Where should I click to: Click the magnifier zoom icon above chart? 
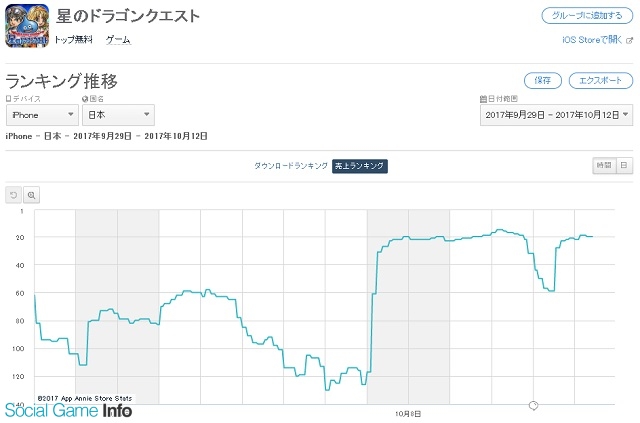[x=31, y=195]
